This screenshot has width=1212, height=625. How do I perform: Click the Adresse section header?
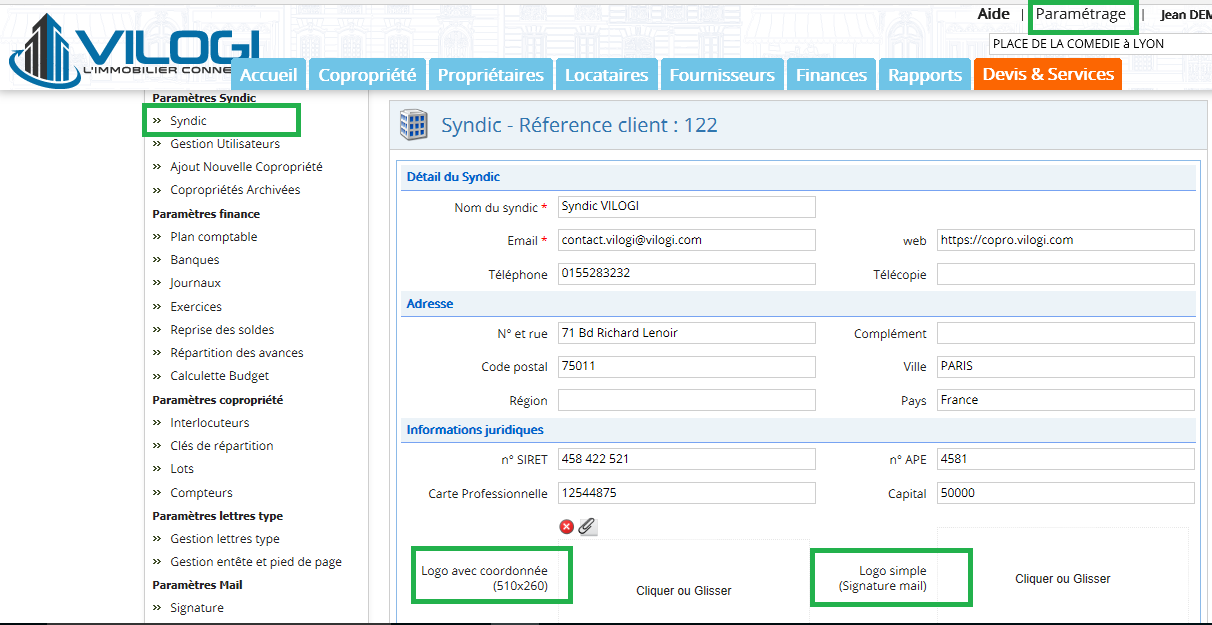[799, 303]
